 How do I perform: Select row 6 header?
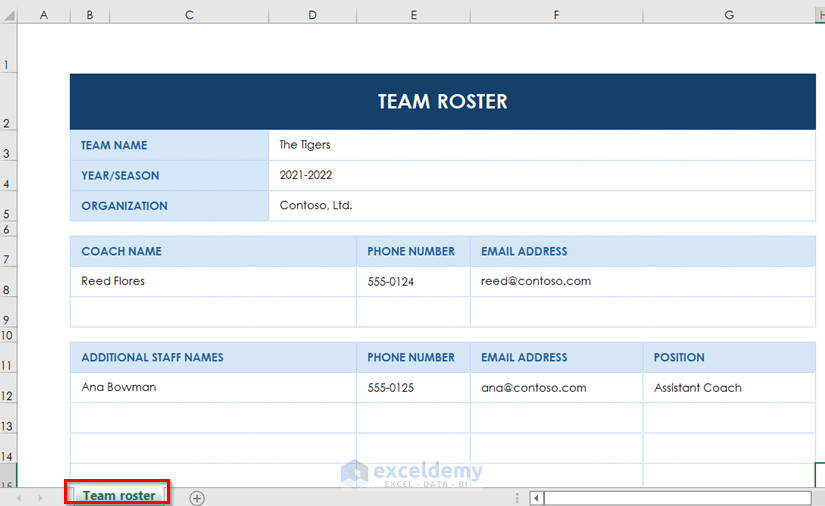8,229
